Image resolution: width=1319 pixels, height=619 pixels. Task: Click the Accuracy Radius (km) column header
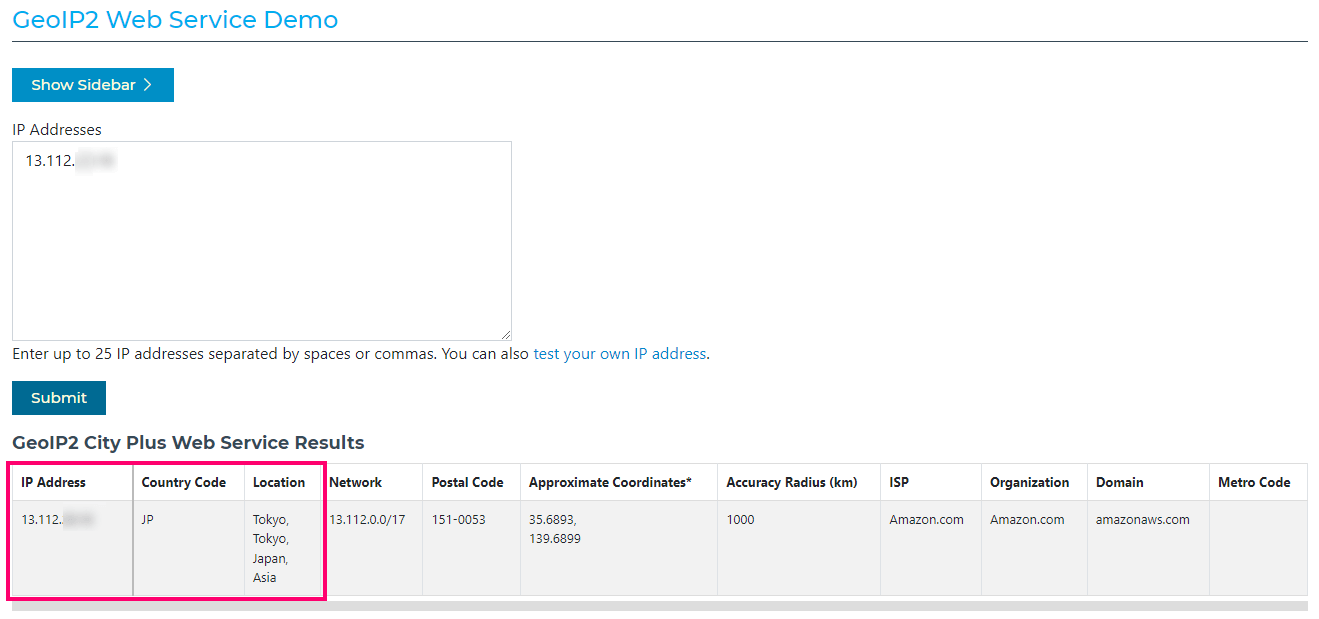click(x=799, y=482)
